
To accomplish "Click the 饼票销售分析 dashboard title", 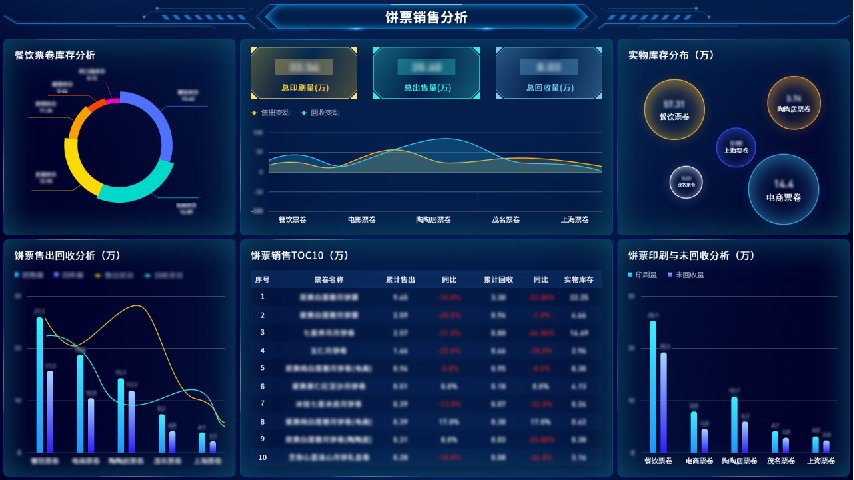I will pos(426,17).
